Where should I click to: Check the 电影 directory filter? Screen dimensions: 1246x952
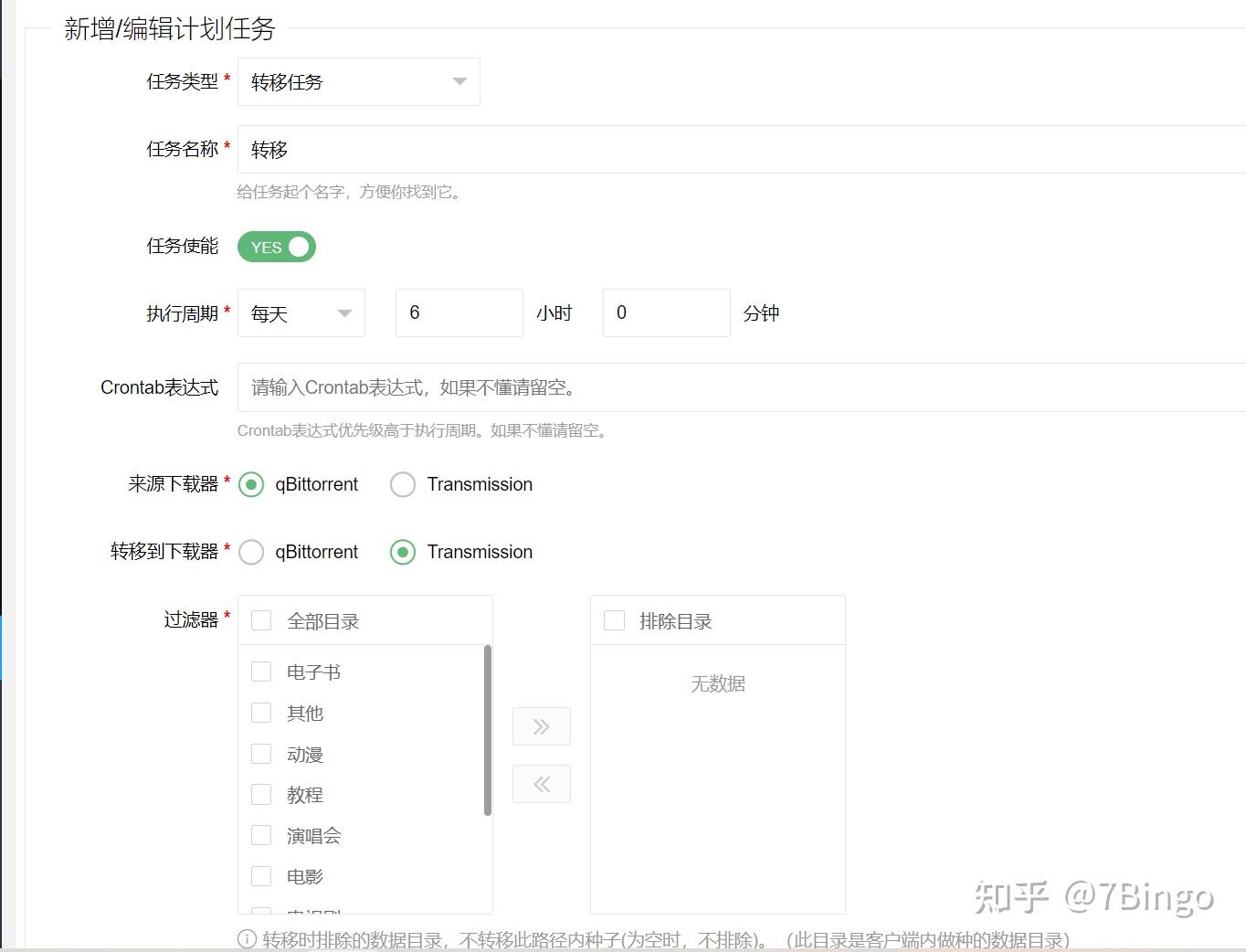(x=260, y=875)
